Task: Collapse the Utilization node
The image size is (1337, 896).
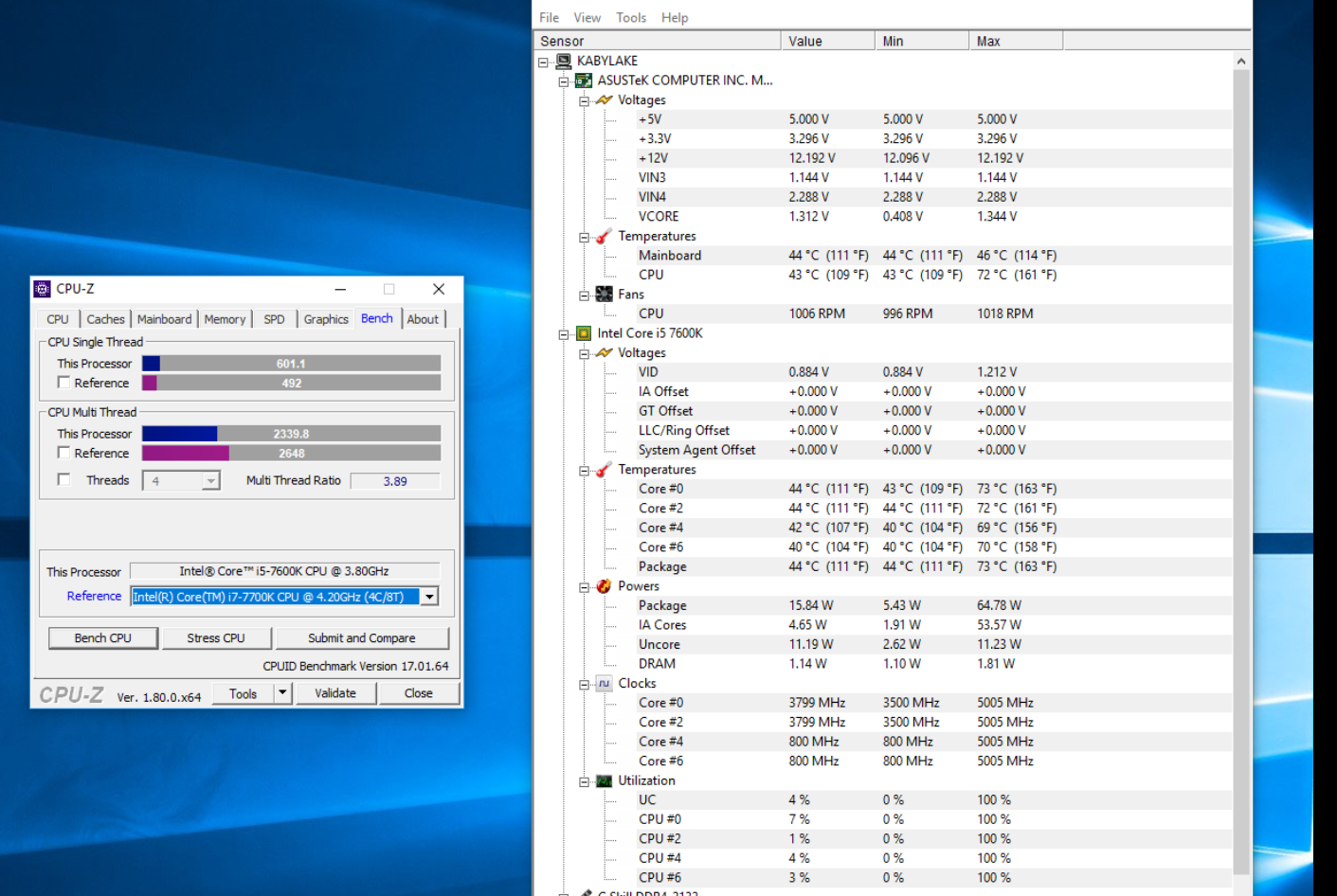Action: pos(585,782)
